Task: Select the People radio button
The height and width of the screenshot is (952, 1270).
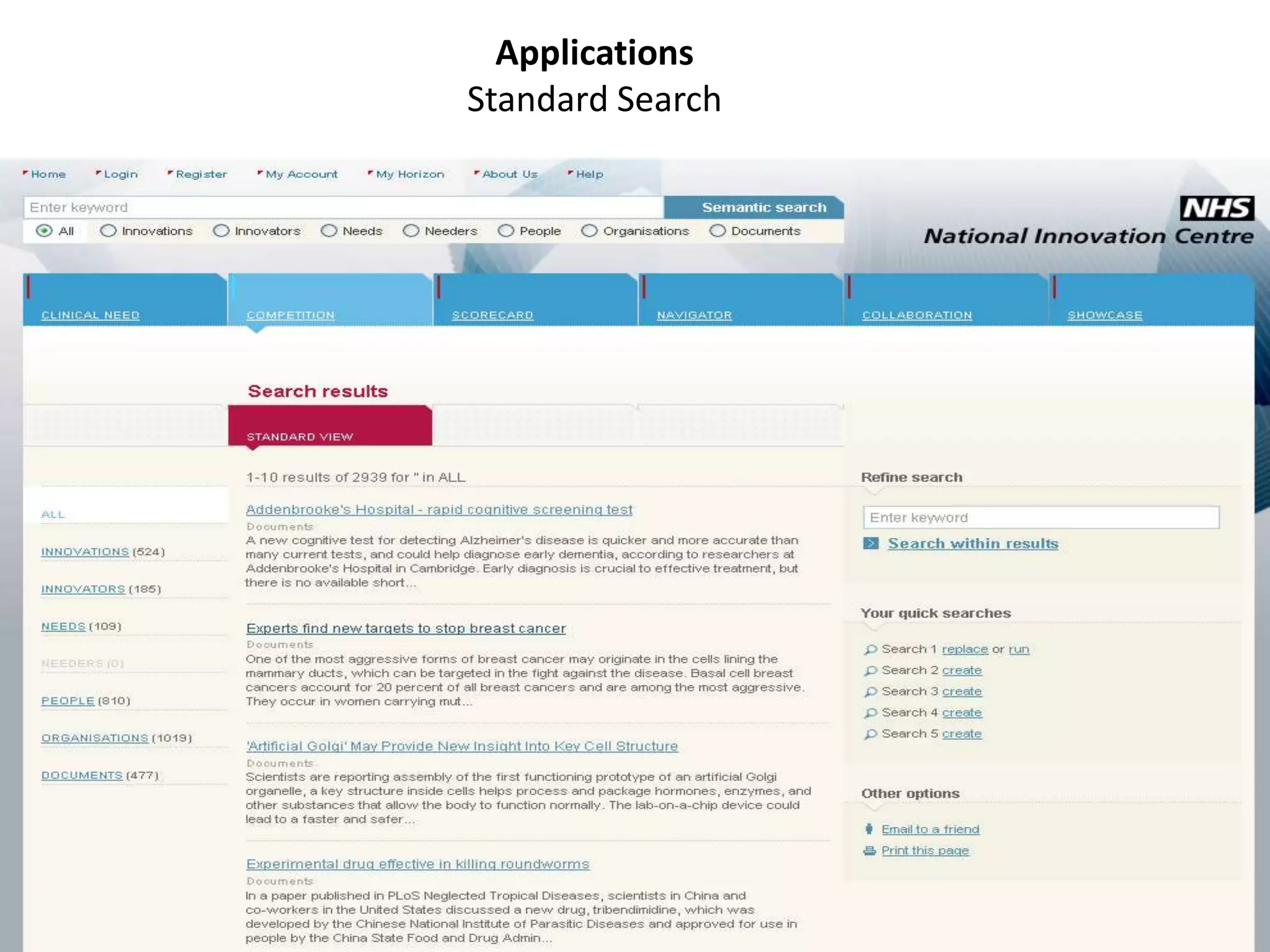Action: [x=506, y=231]
